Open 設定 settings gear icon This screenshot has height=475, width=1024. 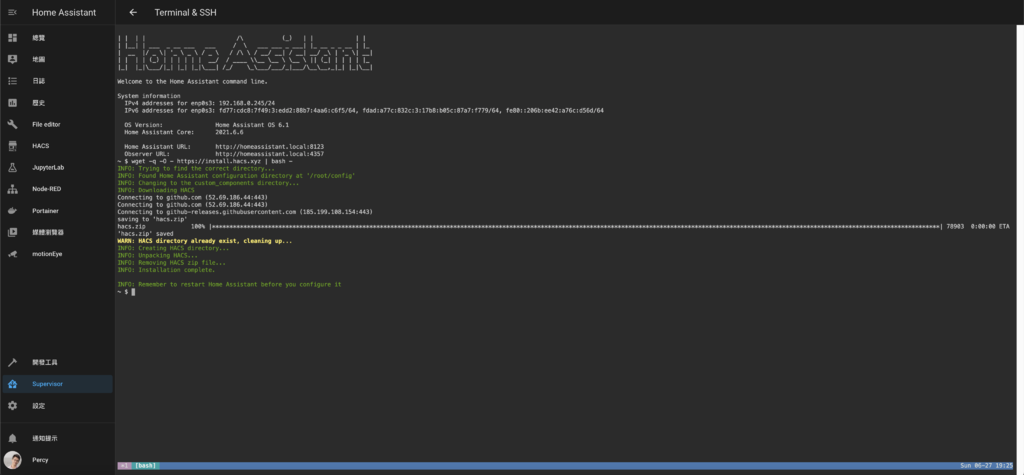(x=12, y=406)
